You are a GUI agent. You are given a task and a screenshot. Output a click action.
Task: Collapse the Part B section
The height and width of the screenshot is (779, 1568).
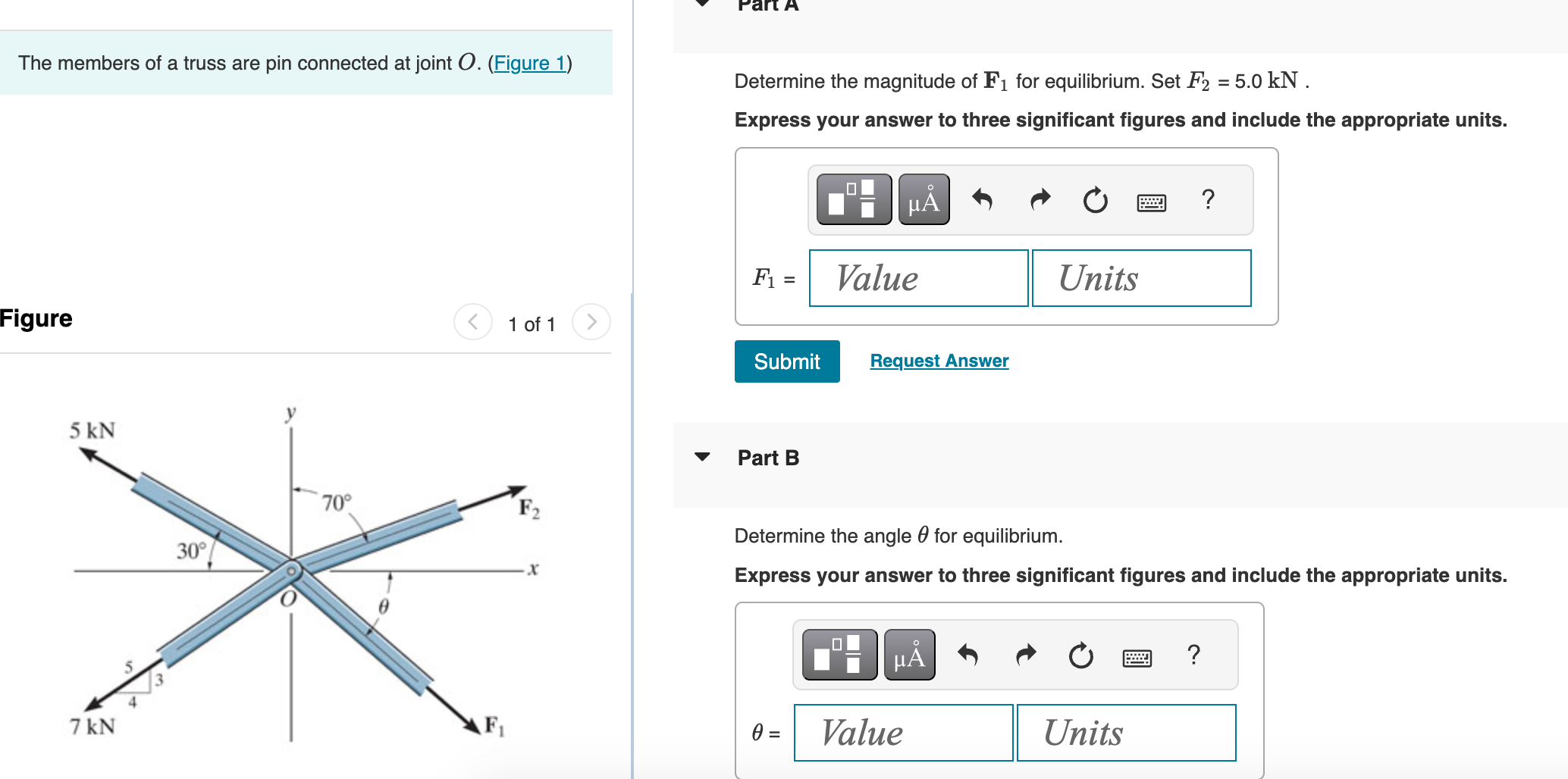point(702,457)
